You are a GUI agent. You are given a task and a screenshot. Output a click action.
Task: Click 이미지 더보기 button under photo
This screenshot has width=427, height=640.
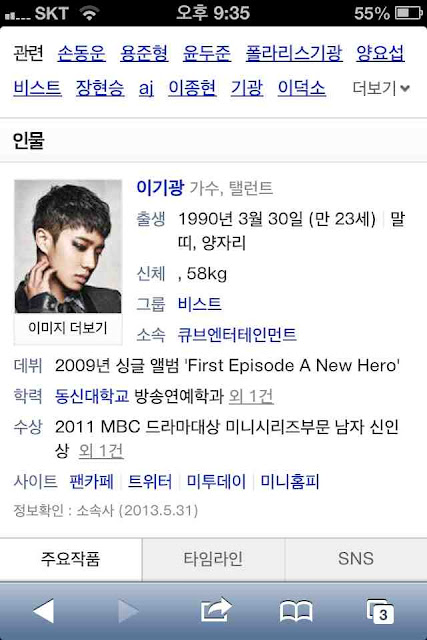tap(68, 328)
